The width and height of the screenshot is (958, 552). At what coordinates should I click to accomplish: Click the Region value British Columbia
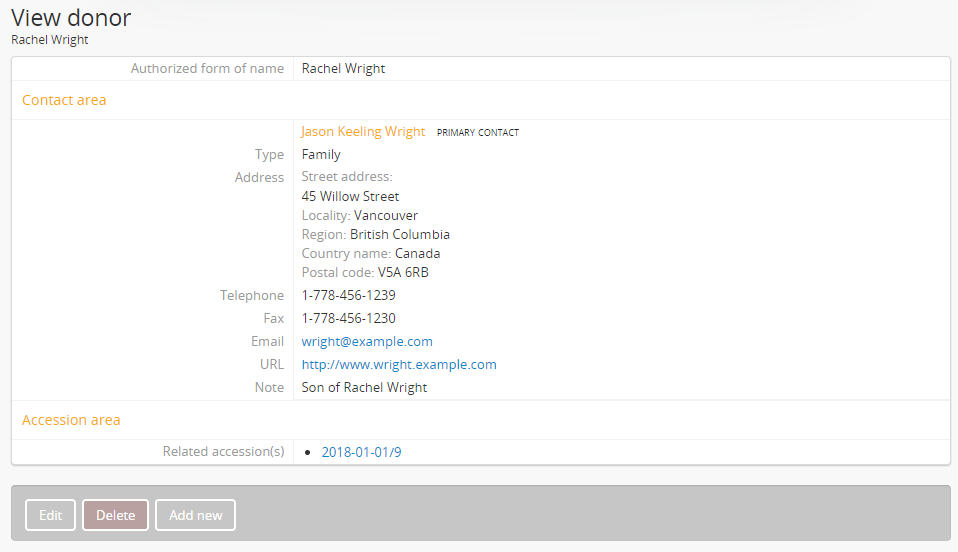click(400, 235)
